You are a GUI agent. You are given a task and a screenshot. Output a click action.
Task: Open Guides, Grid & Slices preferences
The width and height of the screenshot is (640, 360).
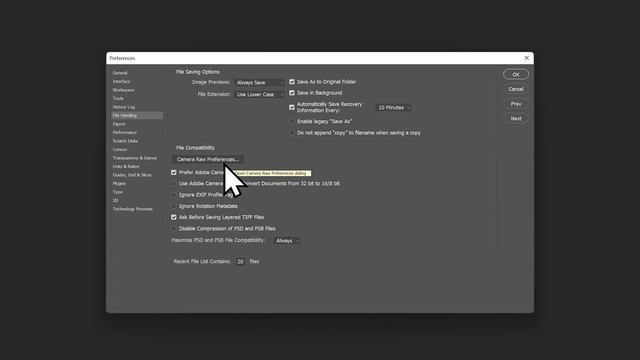pyautogui.click(x=132, y=175)
